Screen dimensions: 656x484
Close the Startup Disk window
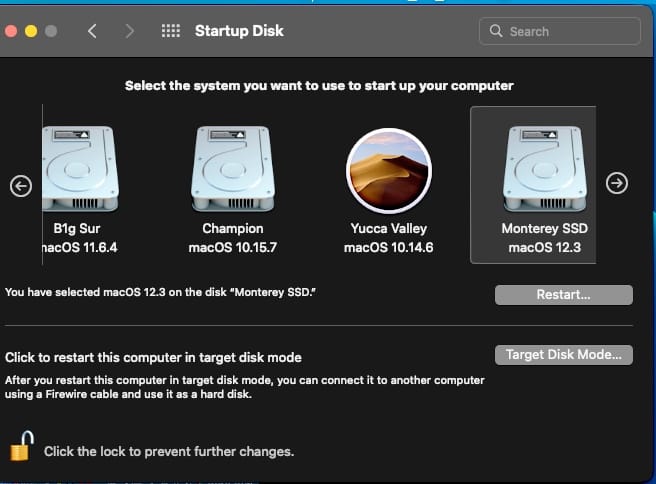point(10,31)
